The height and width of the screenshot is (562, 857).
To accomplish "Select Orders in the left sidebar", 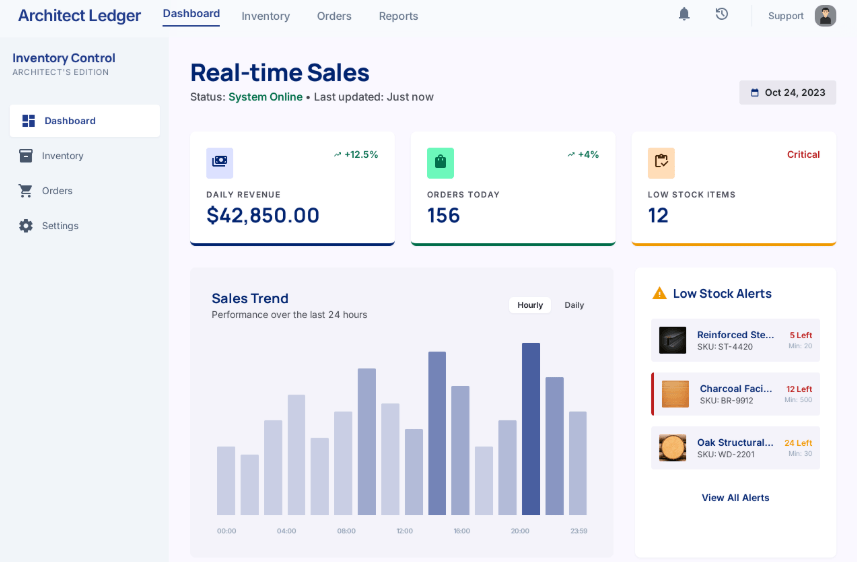I will click(57, 191).
